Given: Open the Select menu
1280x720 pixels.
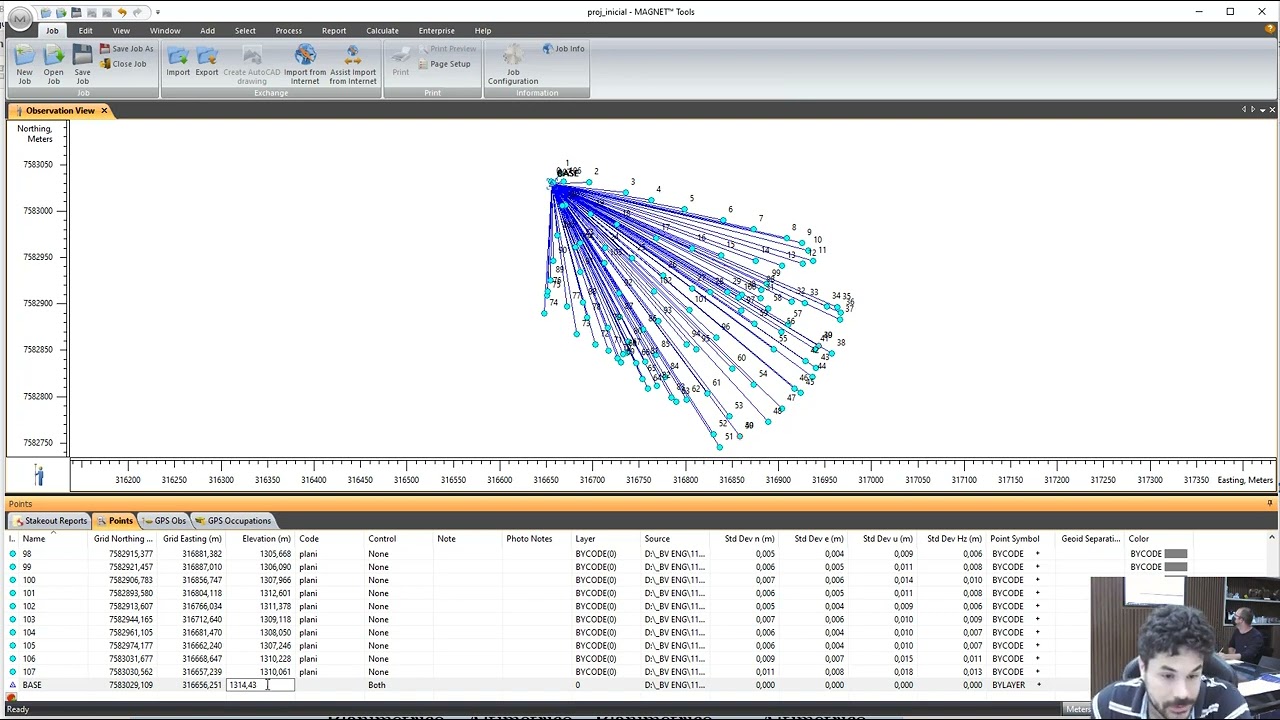Looking at the screenshot, I should [245, 30].
